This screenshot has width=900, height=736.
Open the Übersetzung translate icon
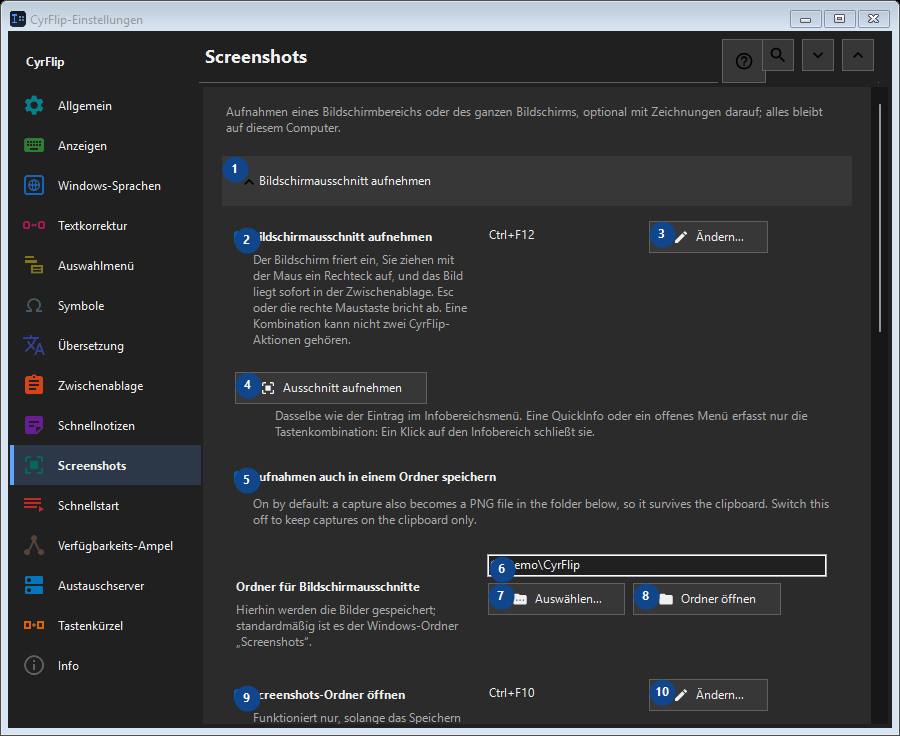coord(34,346)
